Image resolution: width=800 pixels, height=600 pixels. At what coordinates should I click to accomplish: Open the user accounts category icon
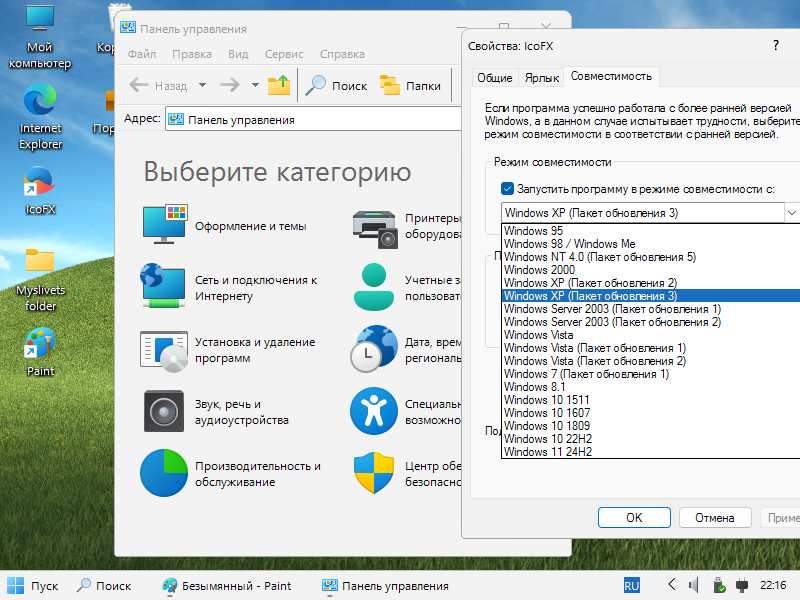coord(374,287)
